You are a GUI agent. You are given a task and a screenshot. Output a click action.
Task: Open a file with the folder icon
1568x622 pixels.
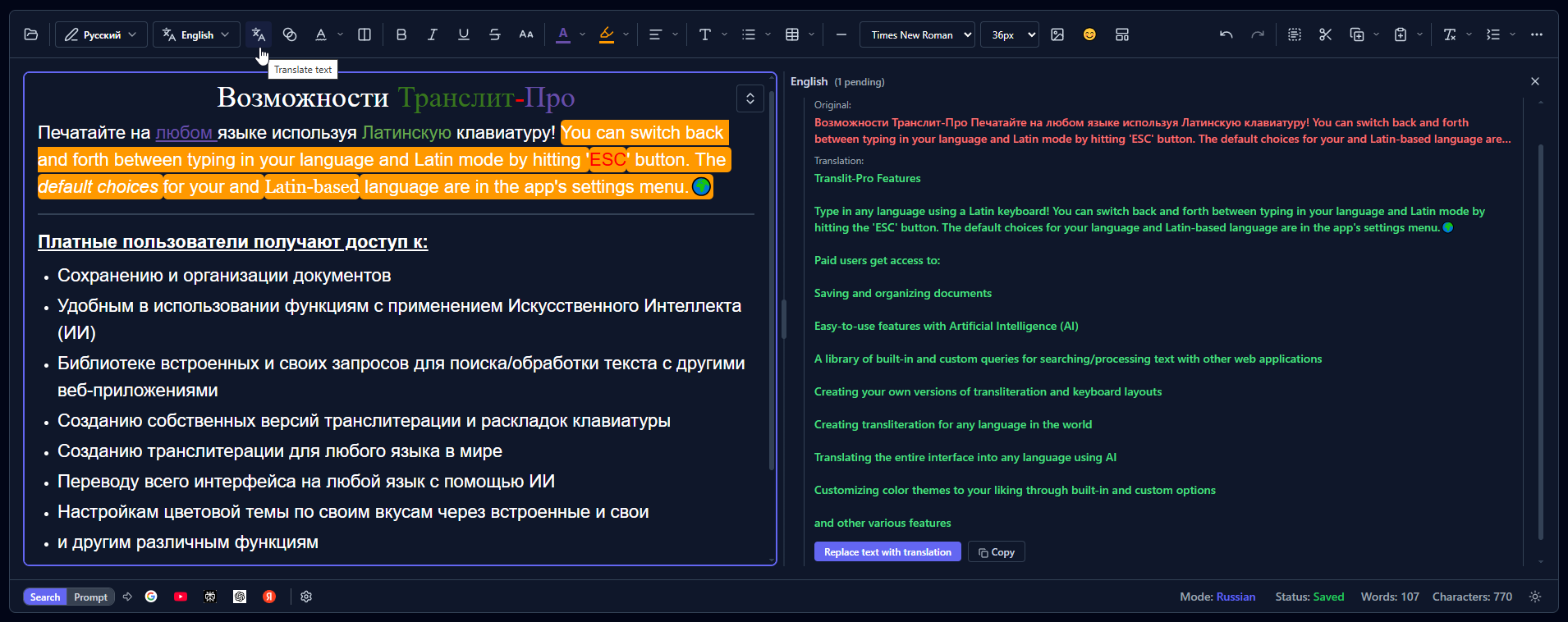point(31,34)
